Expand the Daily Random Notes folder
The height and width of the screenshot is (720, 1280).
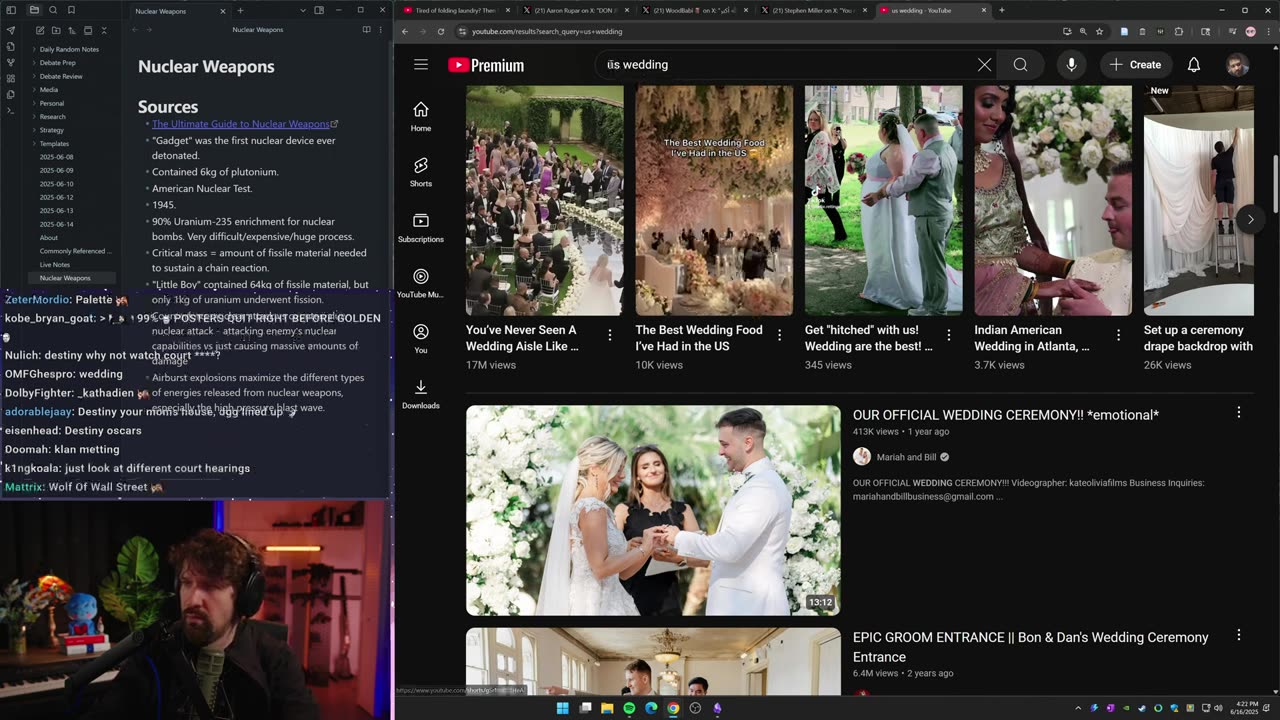(x=69, y=49)
